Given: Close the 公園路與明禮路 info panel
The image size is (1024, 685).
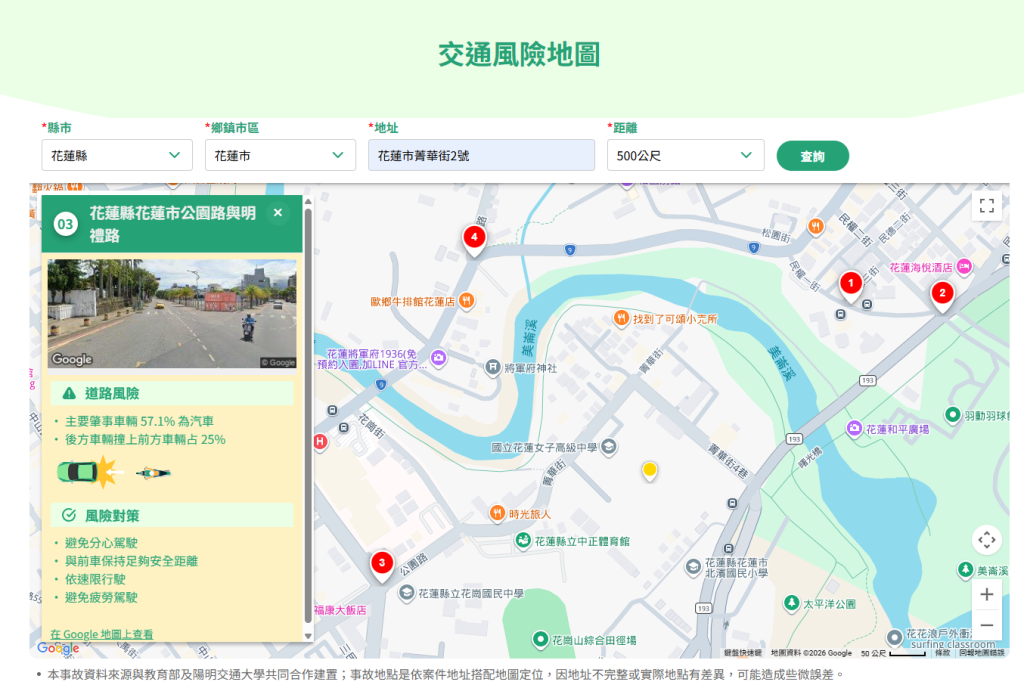Looking at the screenshot, I should click(278, 212).
